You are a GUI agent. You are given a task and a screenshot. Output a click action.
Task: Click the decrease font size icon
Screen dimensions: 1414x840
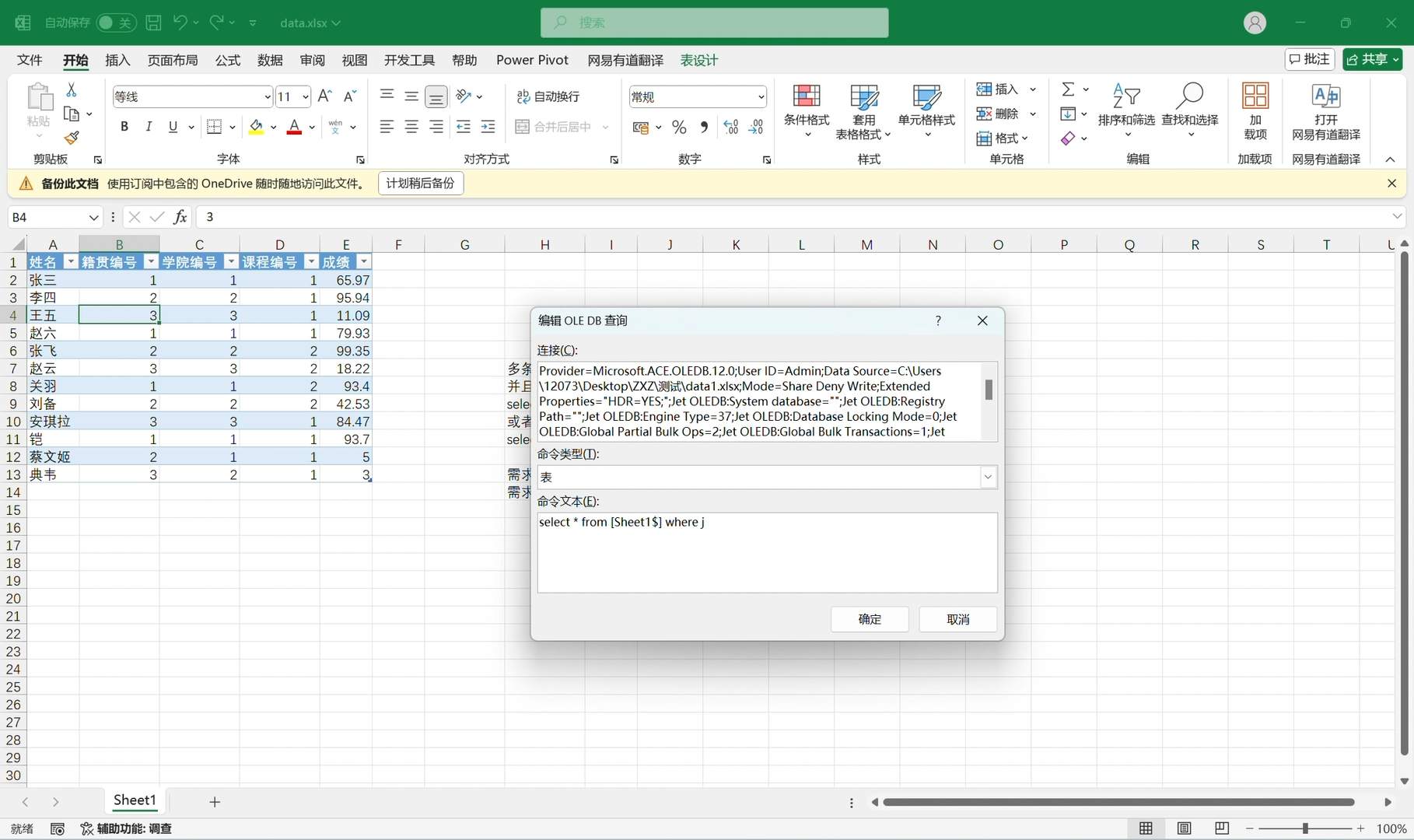click(350, 96)
